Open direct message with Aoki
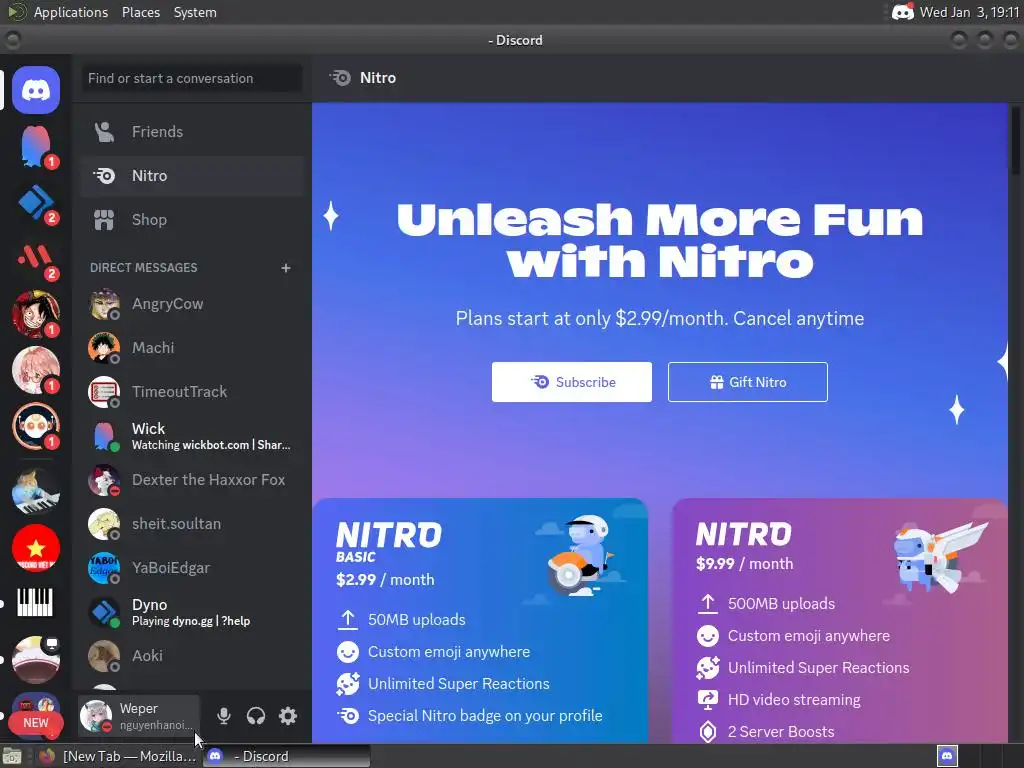Viewport: 1024px width, 768px height. pyautogui.click(x=191, y=656)
